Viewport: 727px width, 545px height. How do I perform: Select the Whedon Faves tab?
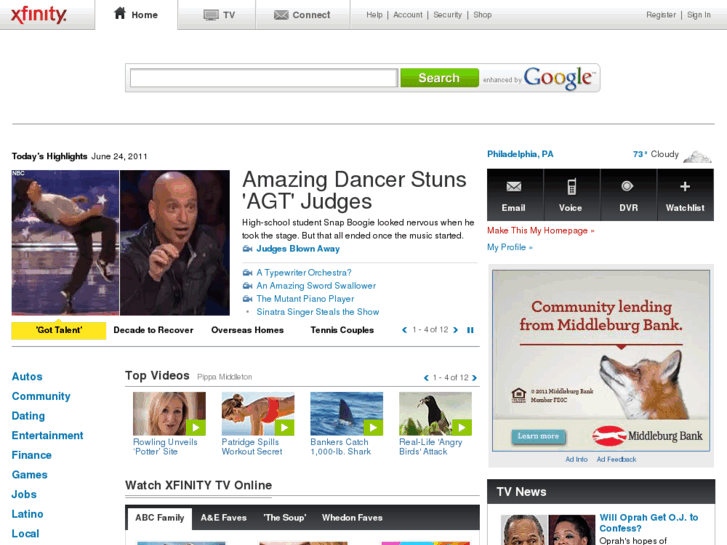tap(352, 518)
